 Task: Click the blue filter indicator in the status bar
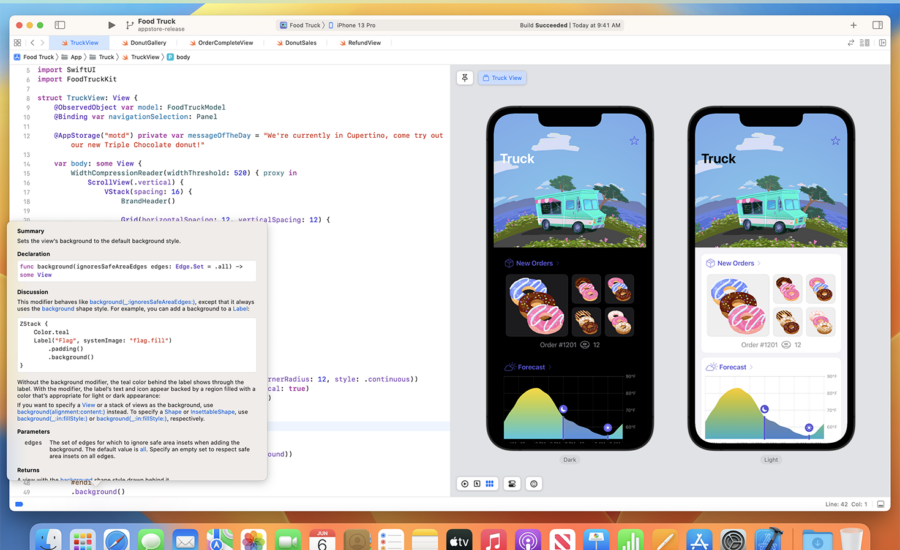(19, 504)
